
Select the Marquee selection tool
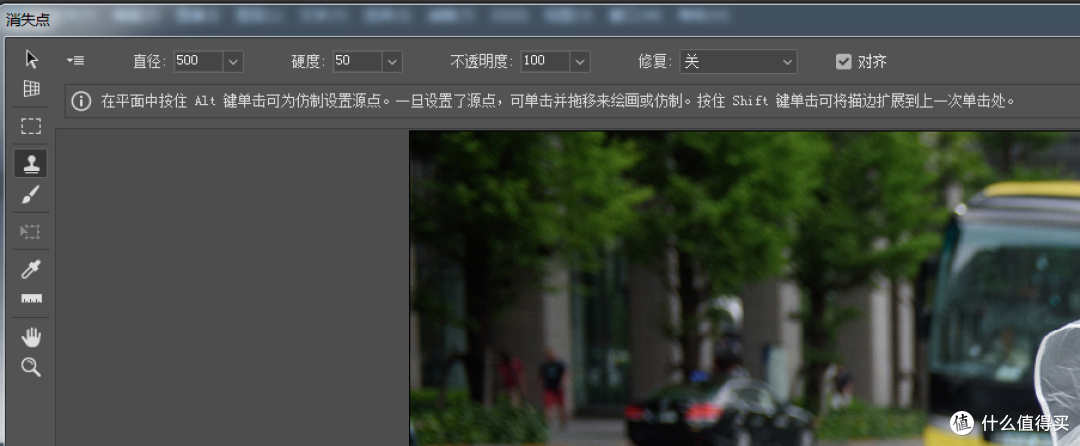point(31,126)
